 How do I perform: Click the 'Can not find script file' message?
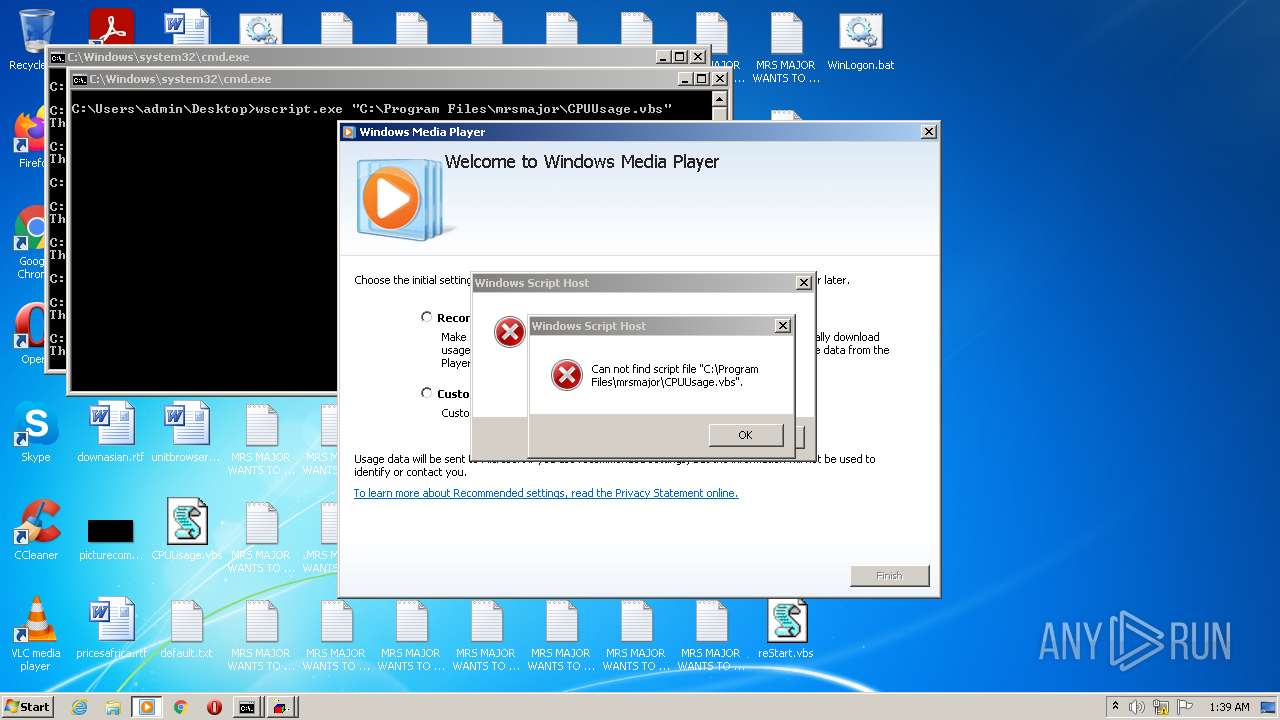point(675,375)
